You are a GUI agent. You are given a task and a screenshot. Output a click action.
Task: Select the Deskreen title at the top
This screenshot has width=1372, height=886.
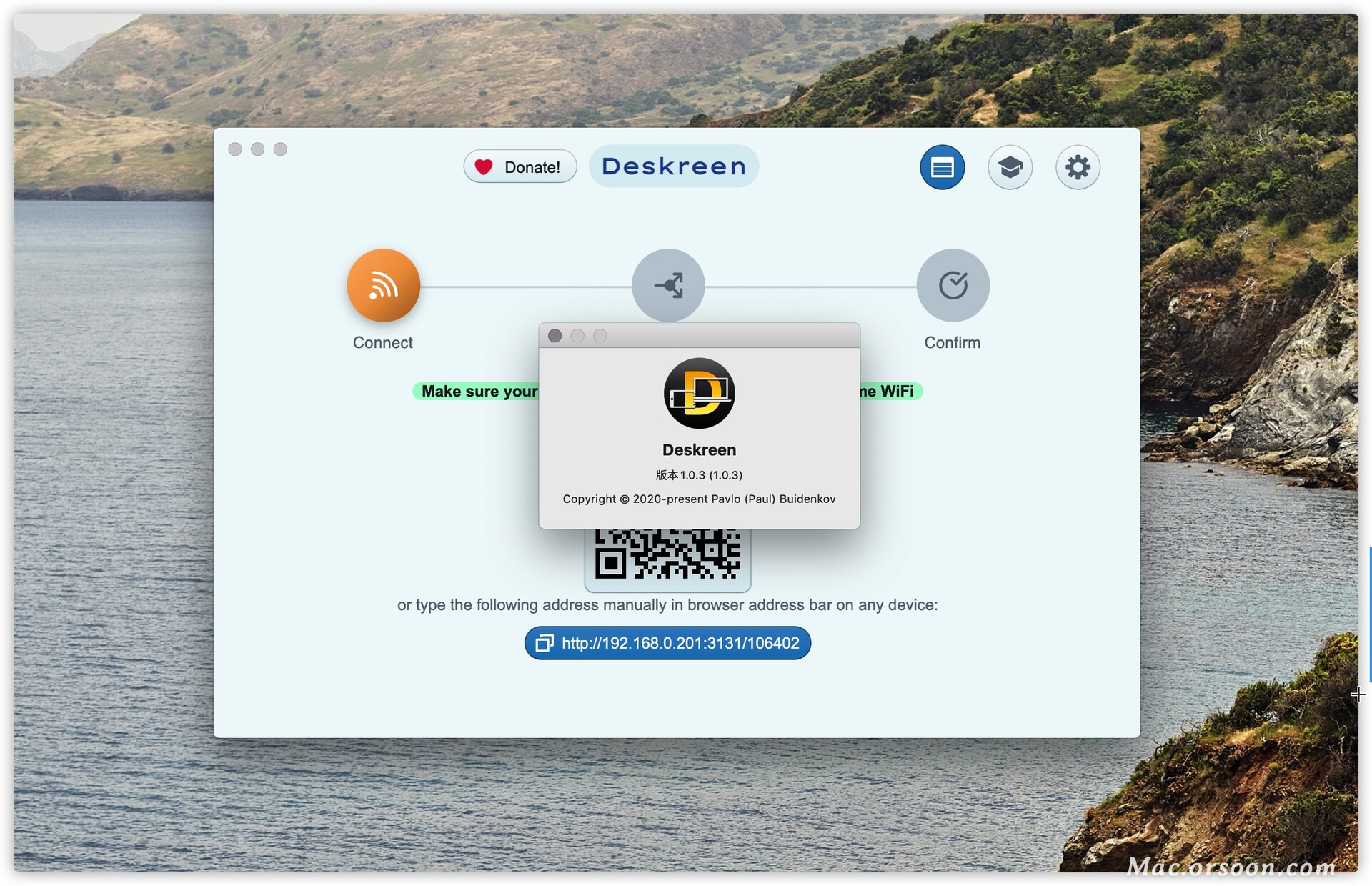672,166
